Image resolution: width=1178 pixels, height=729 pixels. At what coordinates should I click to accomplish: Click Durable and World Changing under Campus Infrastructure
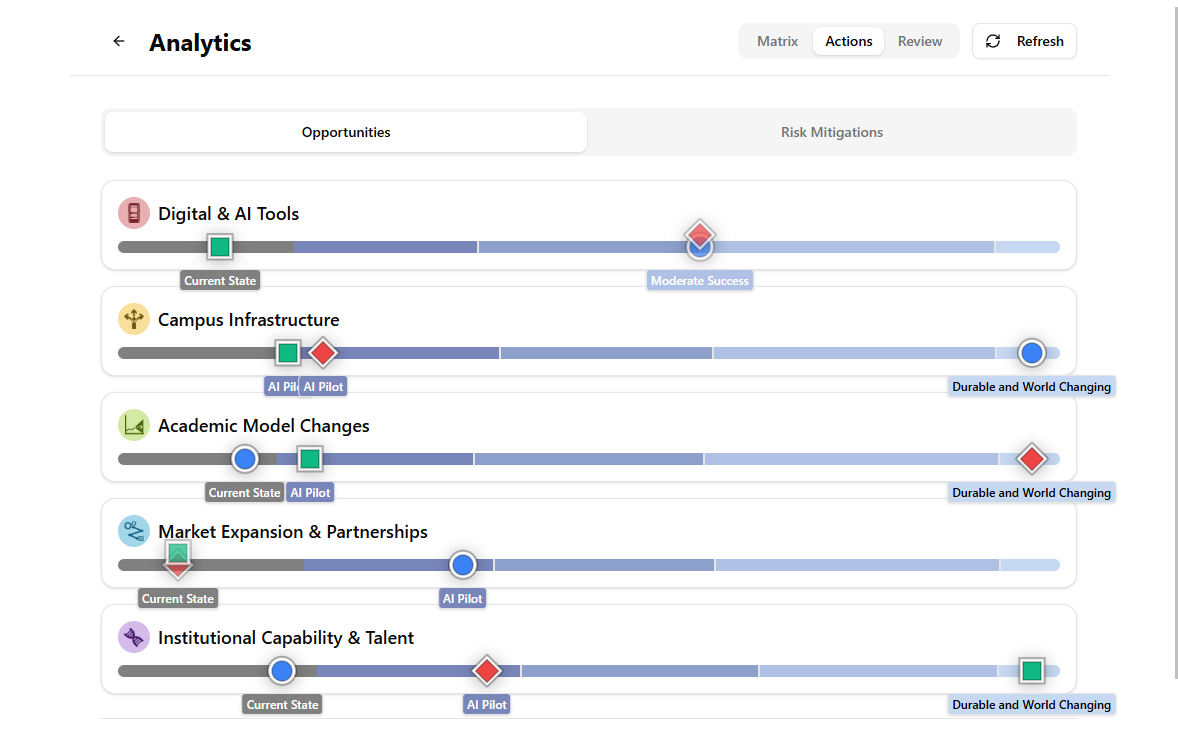point(1031,386)
